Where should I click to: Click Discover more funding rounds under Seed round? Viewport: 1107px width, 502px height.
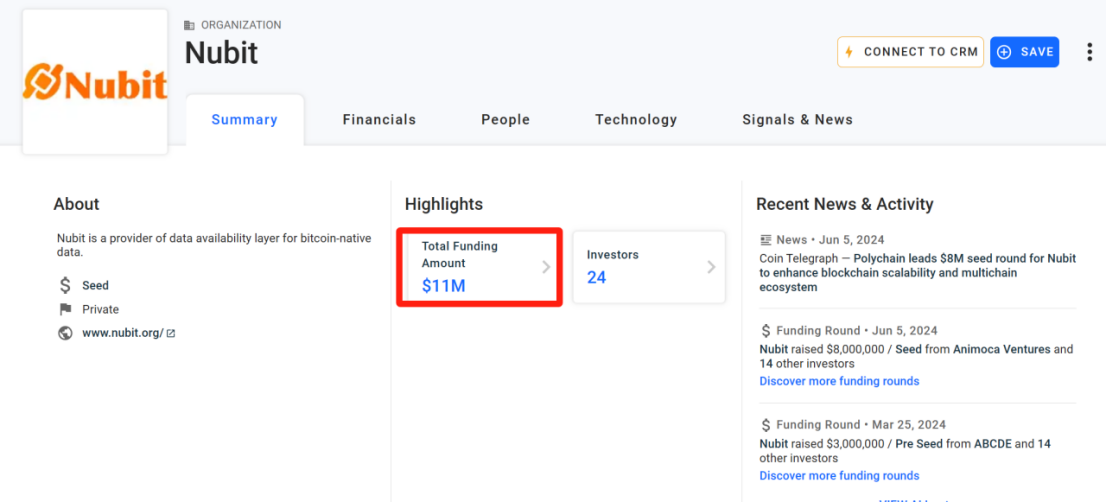(x=839, y=381)
